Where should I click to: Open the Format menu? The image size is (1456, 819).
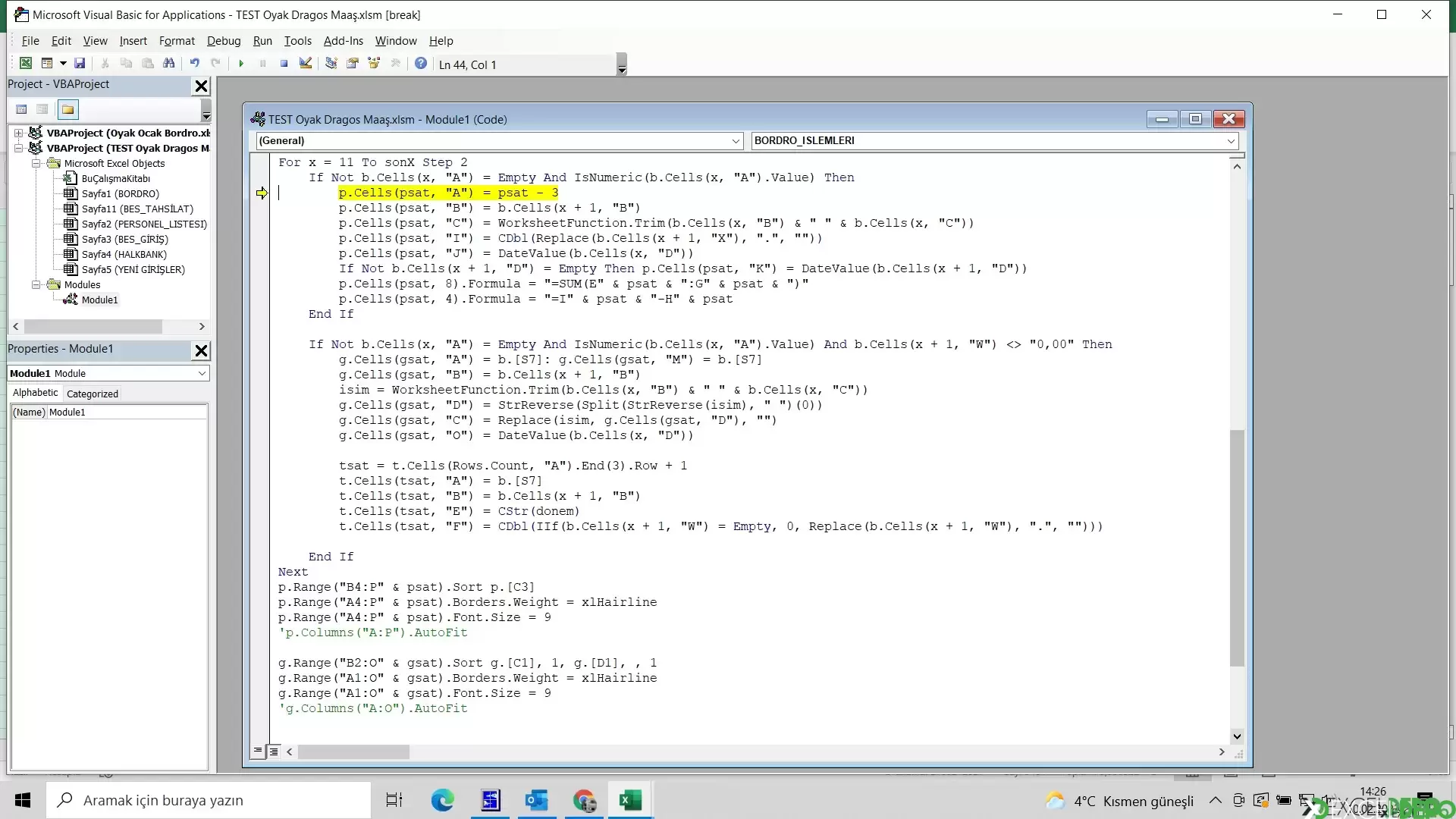point(177,41)
